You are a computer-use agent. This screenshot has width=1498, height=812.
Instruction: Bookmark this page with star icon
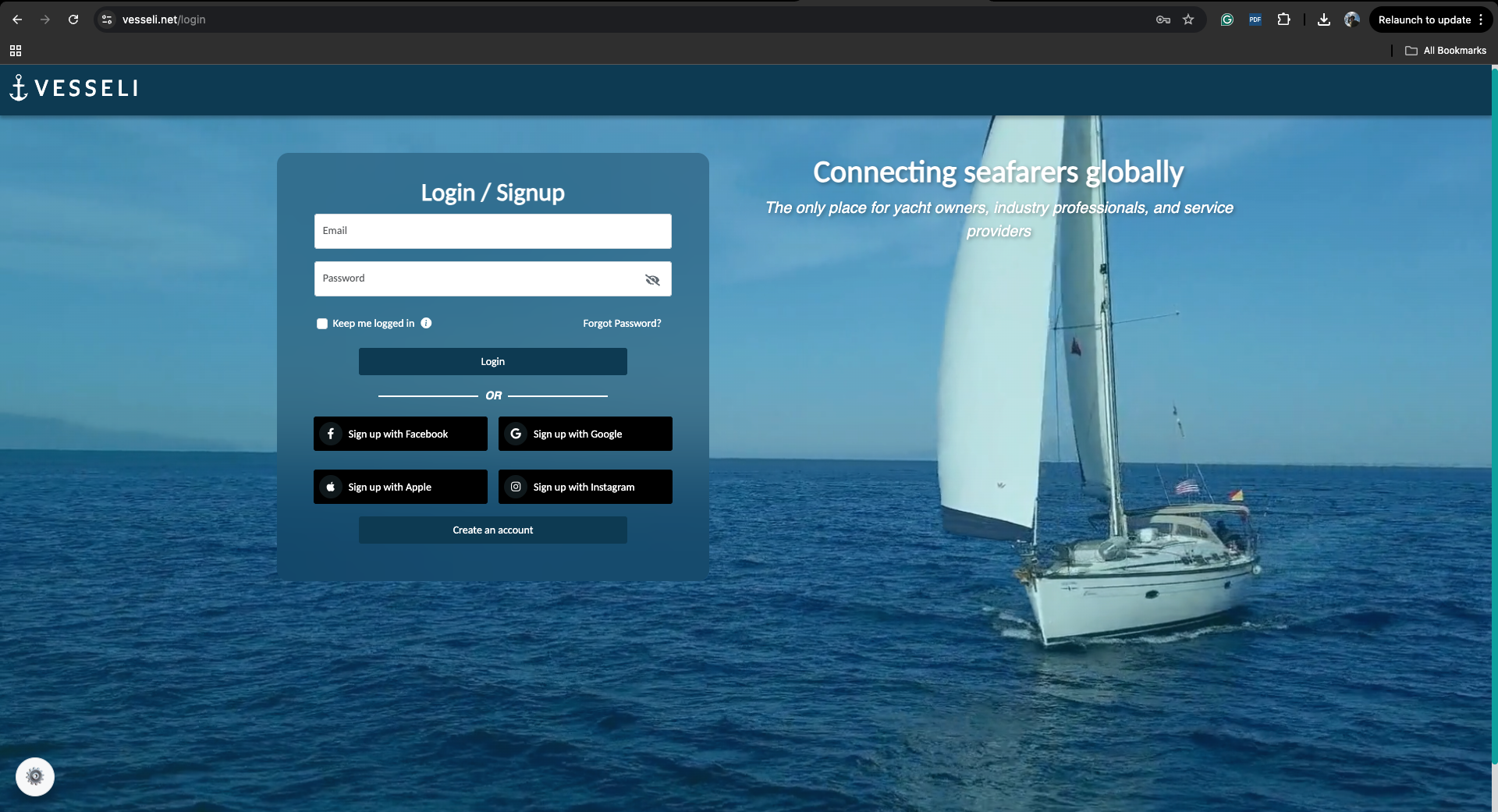[x=1188, y=20]
